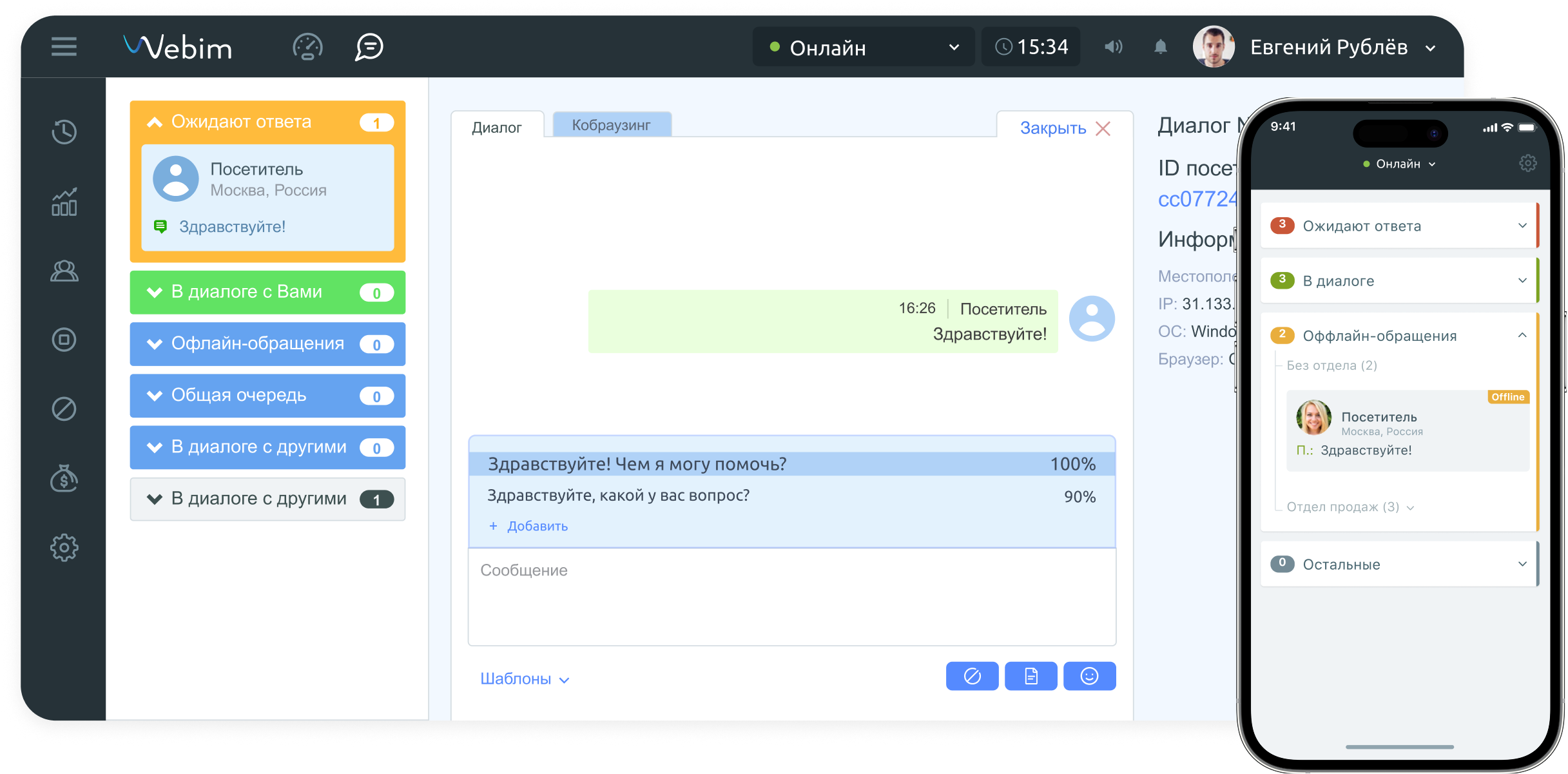Open the statistics panel icon
The height and width of the screenshot is (774, 1568).
pos(64,203)
